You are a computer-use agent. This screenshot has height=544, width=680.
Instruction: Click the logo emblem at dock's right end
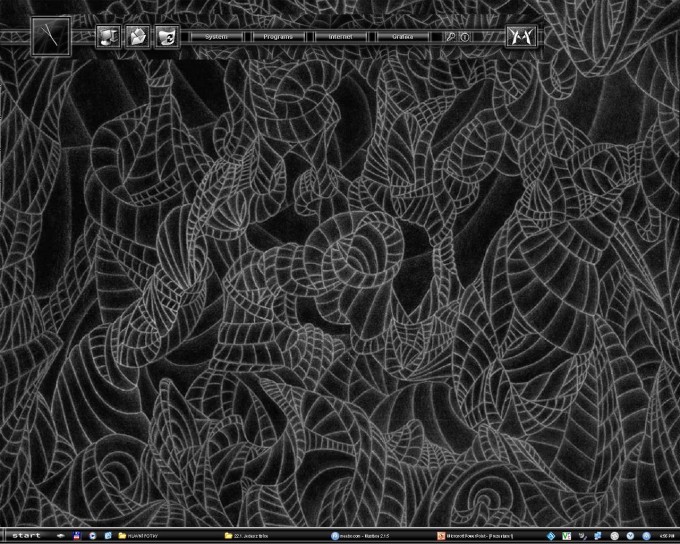coord(522,36)
